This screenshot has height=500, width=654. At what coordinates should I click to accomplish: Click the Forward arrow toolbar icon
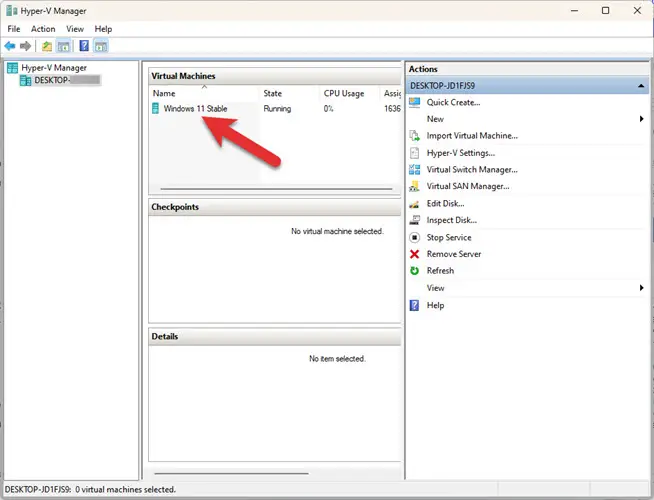(x=25, y=46)
